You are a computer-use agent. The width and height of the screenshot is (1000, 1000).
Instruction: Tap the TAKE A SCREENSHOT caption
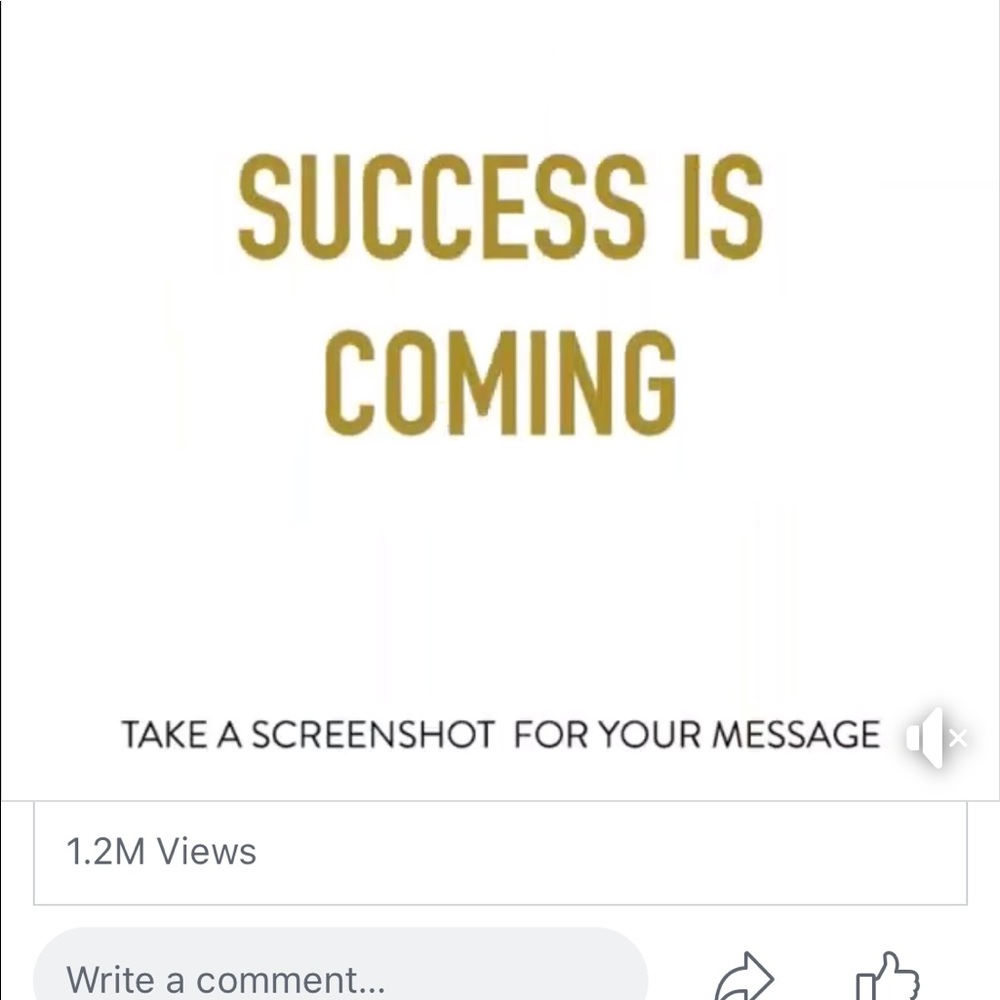point(501,735)
